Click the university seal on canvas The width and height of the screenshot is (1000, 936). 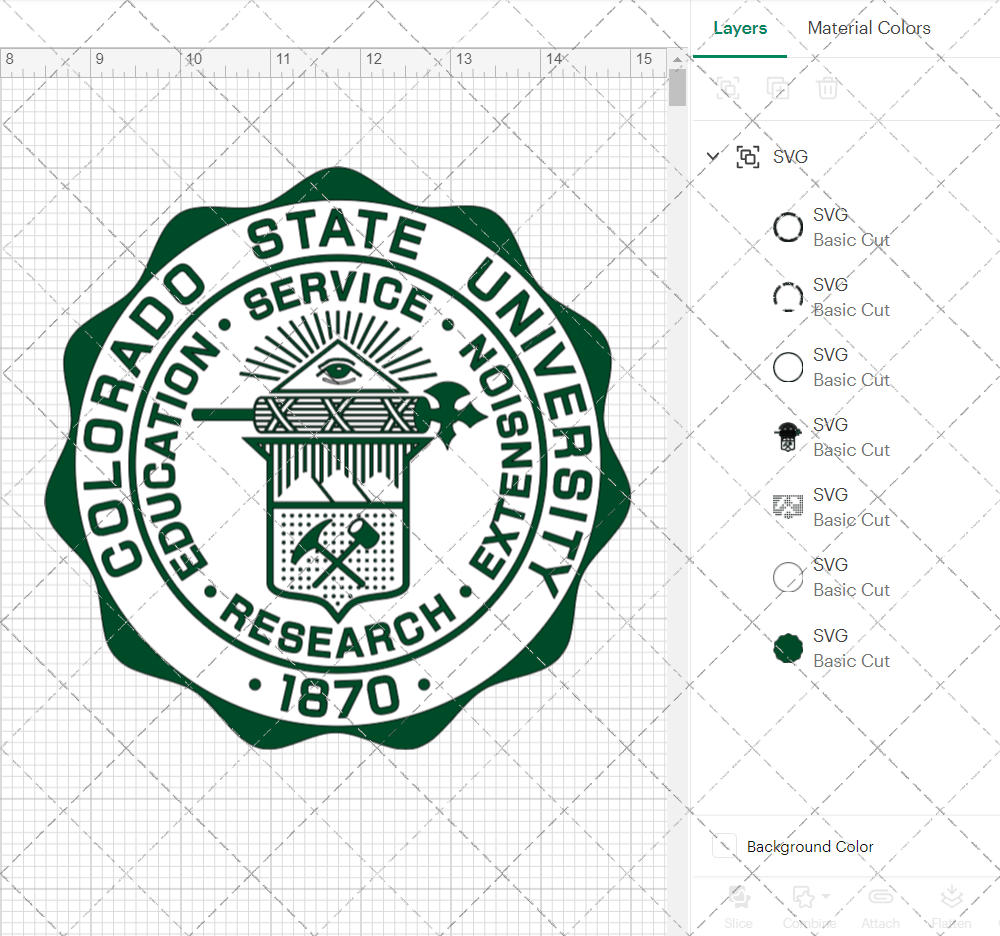pos(338,458)
